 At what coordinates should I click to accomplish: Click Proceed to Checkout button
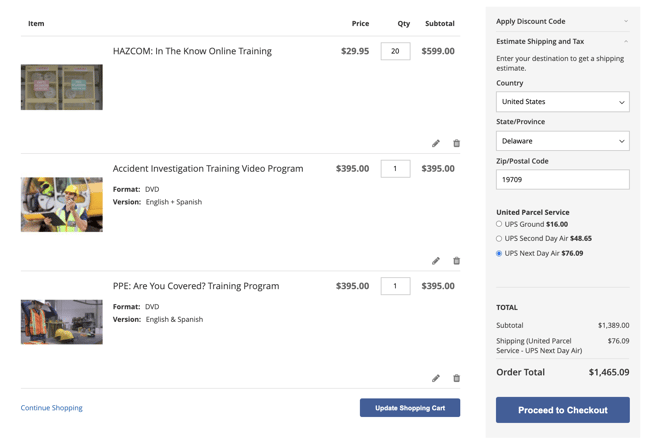pyautogui.click(x=562, y=410)
